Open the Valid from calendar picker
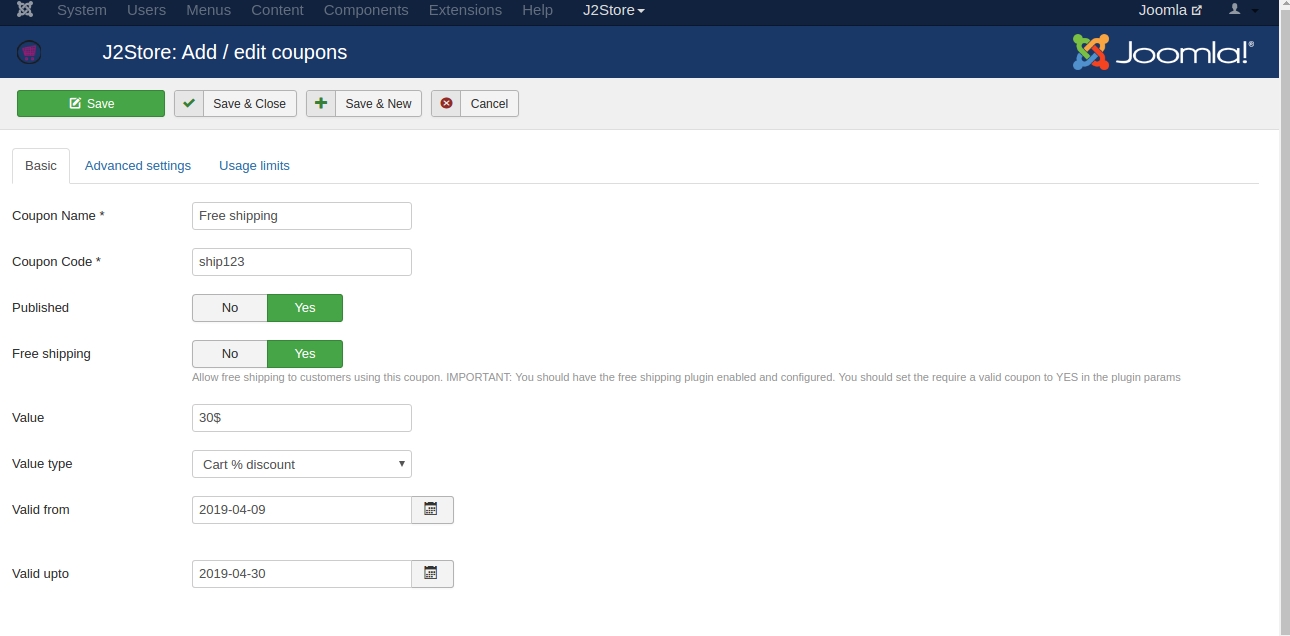The height and width of the screenshot is (636, 1290). click(432, 510)
